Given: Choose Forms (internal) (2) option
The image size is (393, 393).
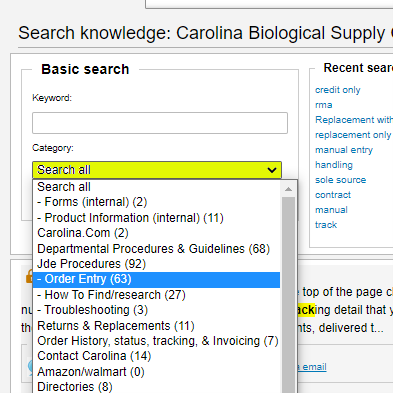Looking at the screenshot, I should [156, 202].
